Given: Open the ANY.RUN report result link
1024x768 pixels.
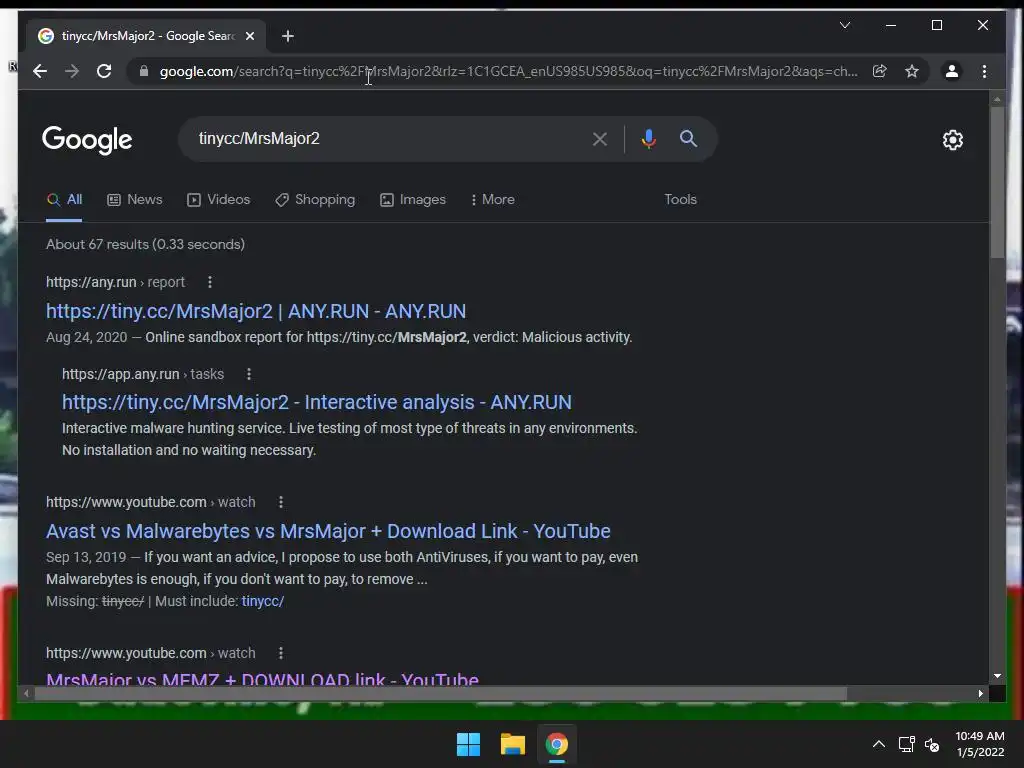Looking at the screenshot, I should [x=256, y=312].
